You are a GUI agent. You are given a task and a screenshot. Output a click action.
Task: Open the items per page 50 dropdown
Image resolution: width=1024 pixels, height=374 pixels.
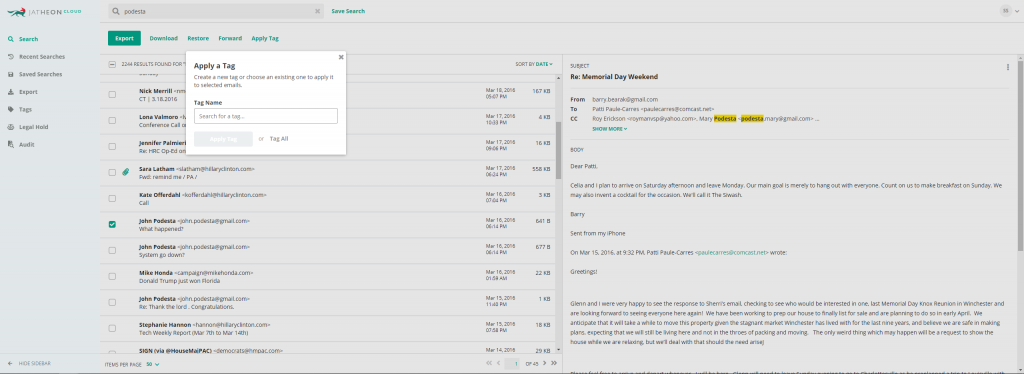pos(153,364)
